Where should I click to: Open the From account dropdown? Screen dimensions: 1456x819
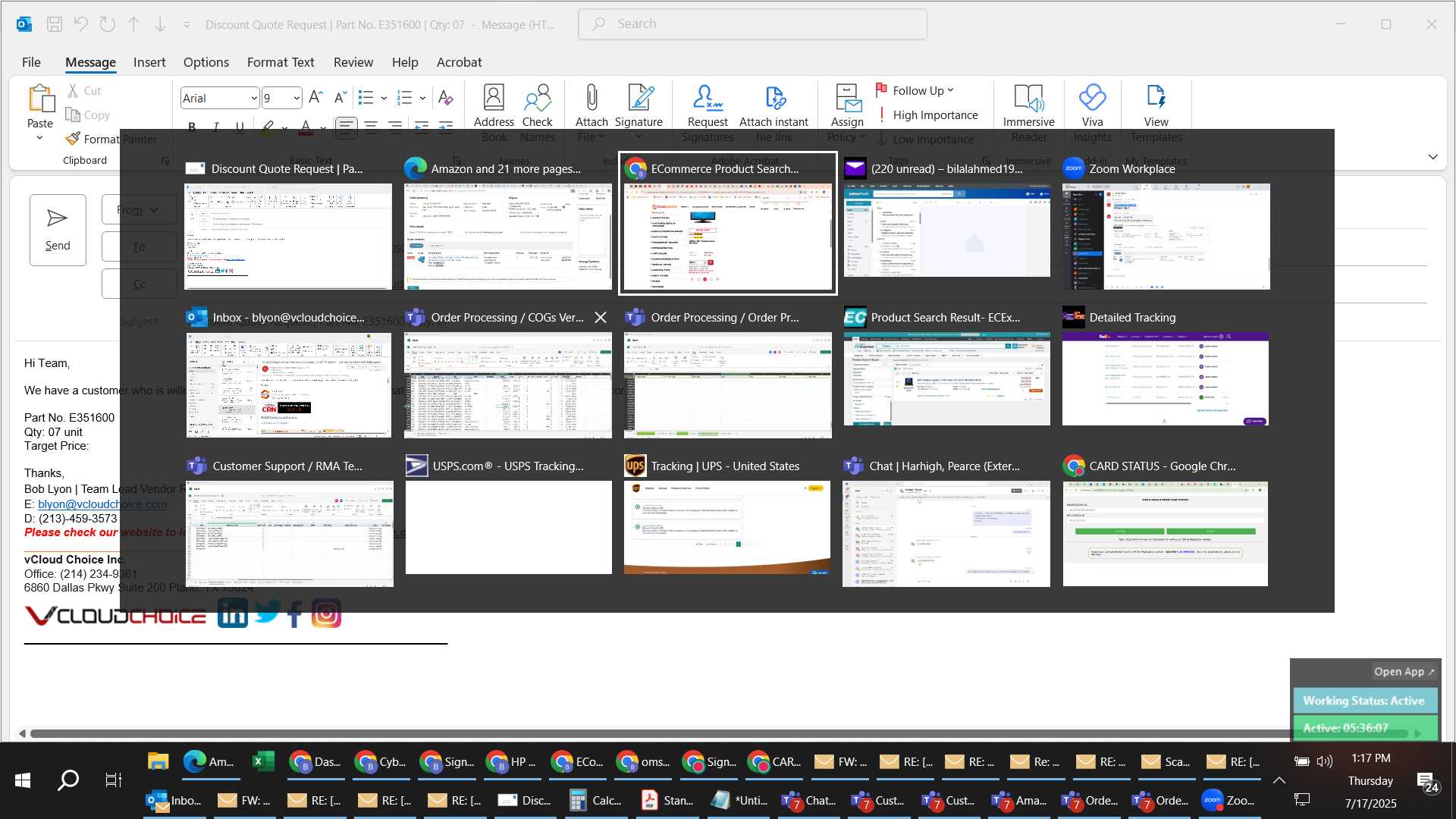[x=139, y=209]
